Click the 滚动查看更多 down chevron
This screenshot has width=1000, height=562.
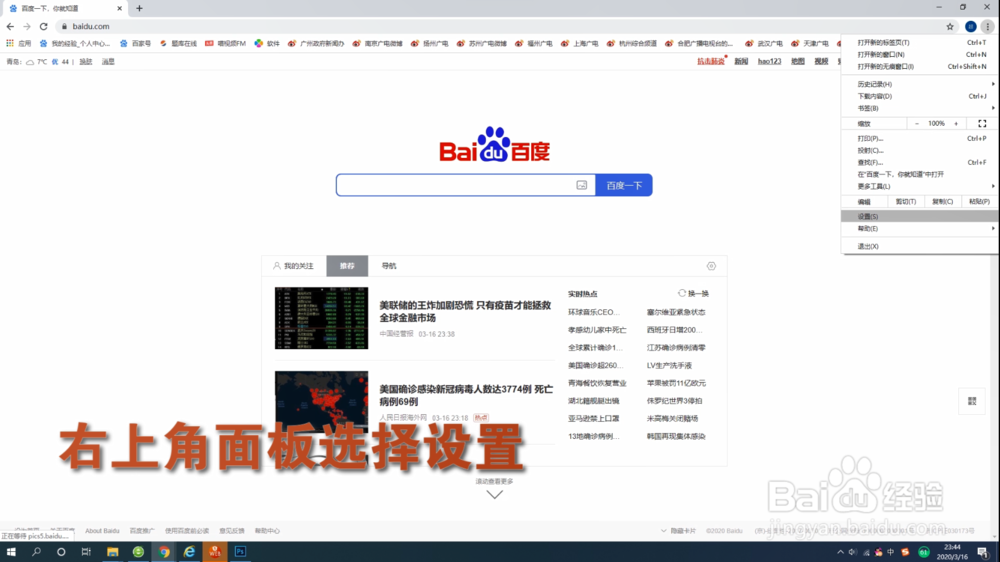pyautogui.click(x=494, y=494)
